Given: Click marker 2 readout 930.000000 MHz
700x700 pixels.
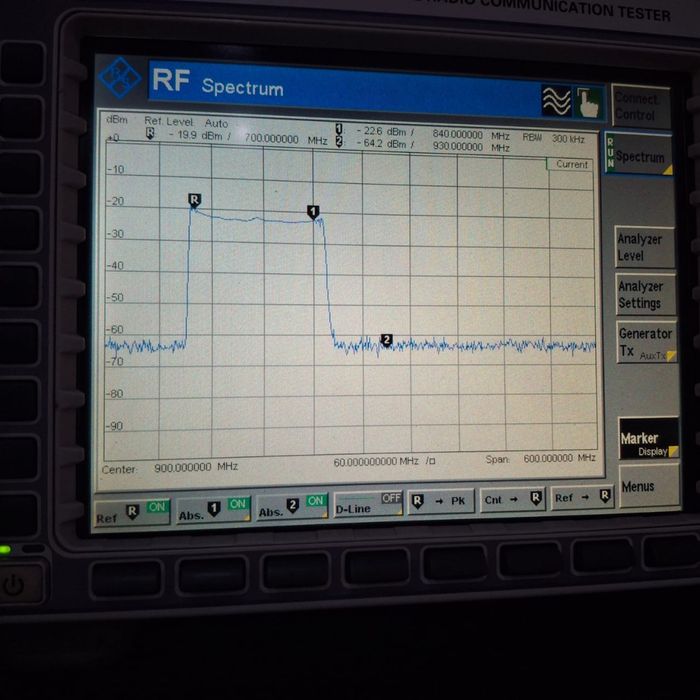Looking at the screenshot, I should coord(471,147).
